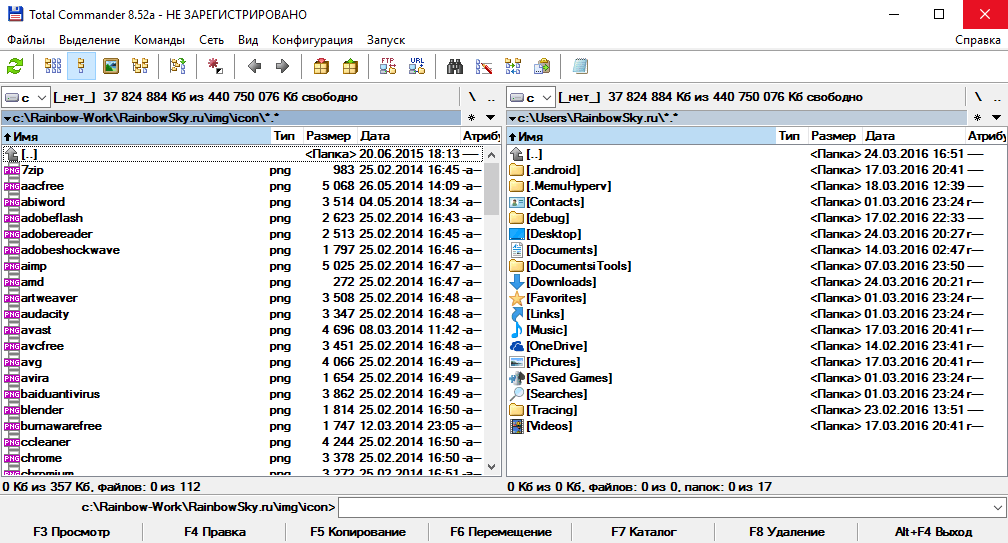Click the Videos film strip icon

pos(516,426)
